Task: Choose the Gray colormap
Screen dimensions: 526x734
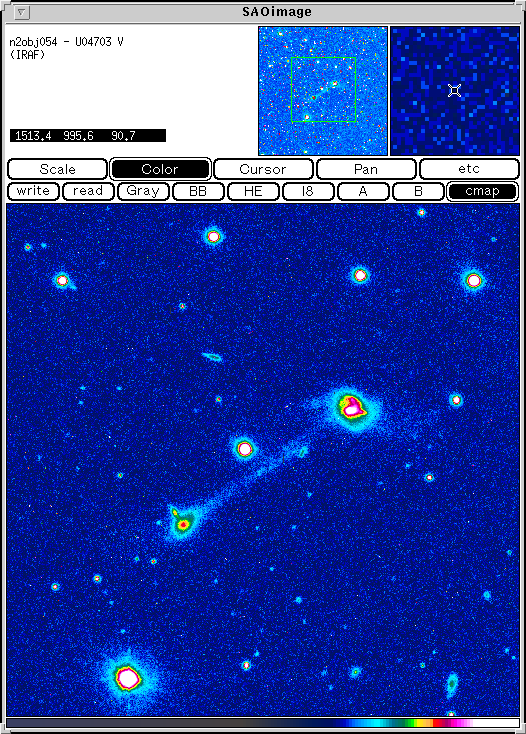Action: coord(143,191)
